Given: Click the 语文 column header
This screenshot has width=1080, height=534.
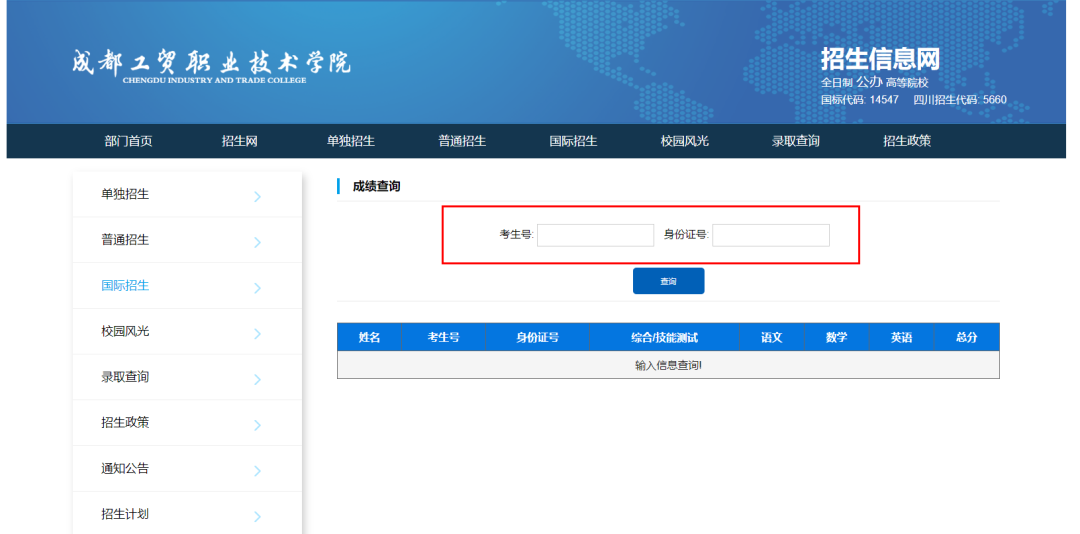Looking at the screenshot, I should pyautogui.click(x=771, y=338).
